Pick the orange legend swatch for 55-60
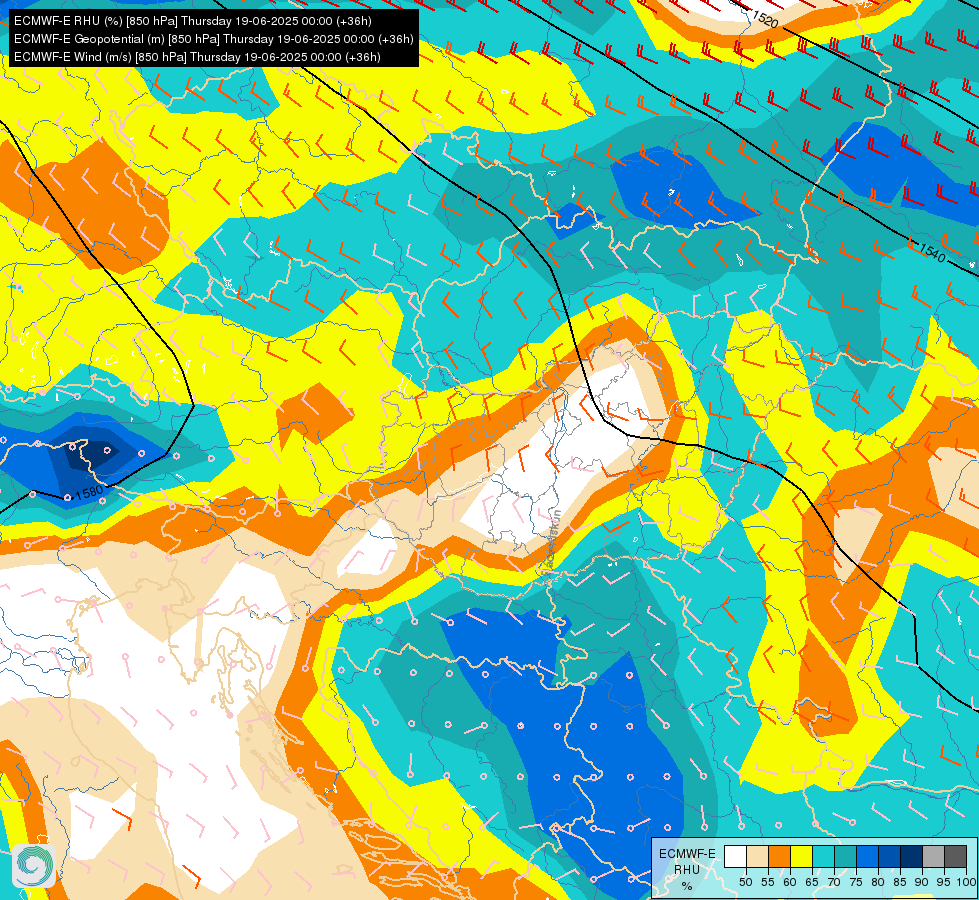Screen dimensions: 979x900 [779, 856]
